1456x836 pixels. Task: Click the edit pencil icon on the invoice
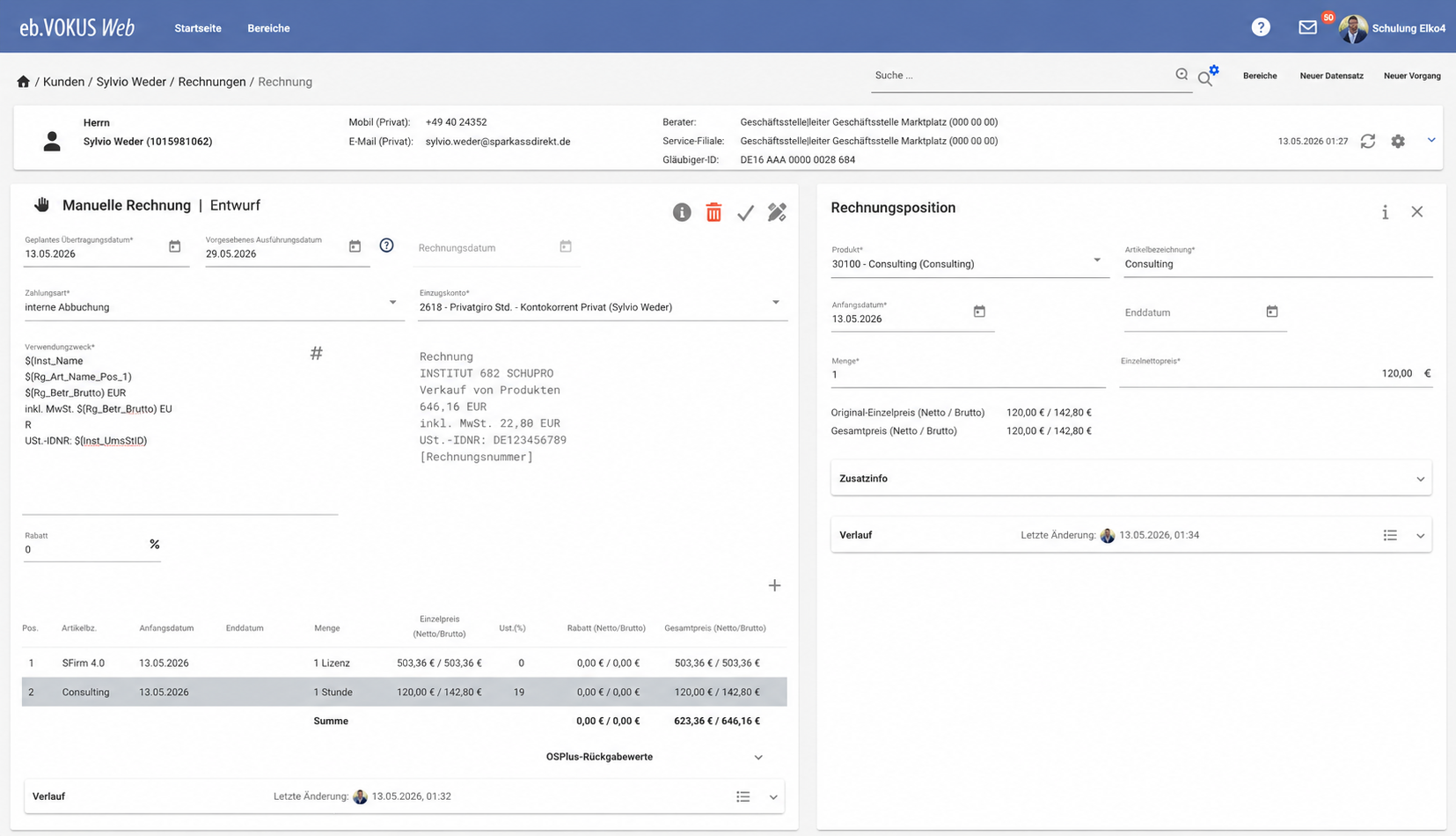point(777,212)
